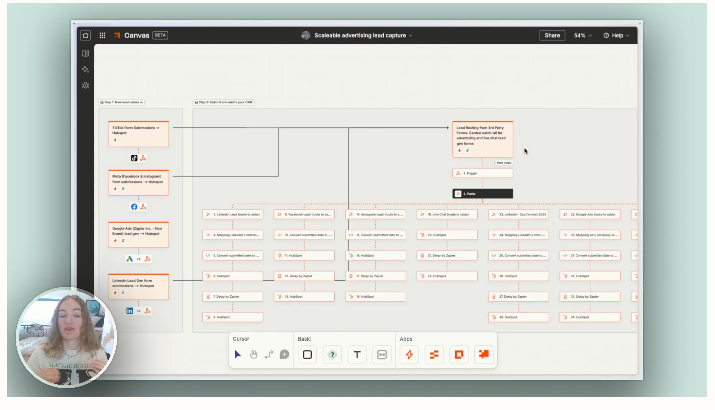Open the zoom level 54% dropdown
715x410 pixels.
[582, 35]
